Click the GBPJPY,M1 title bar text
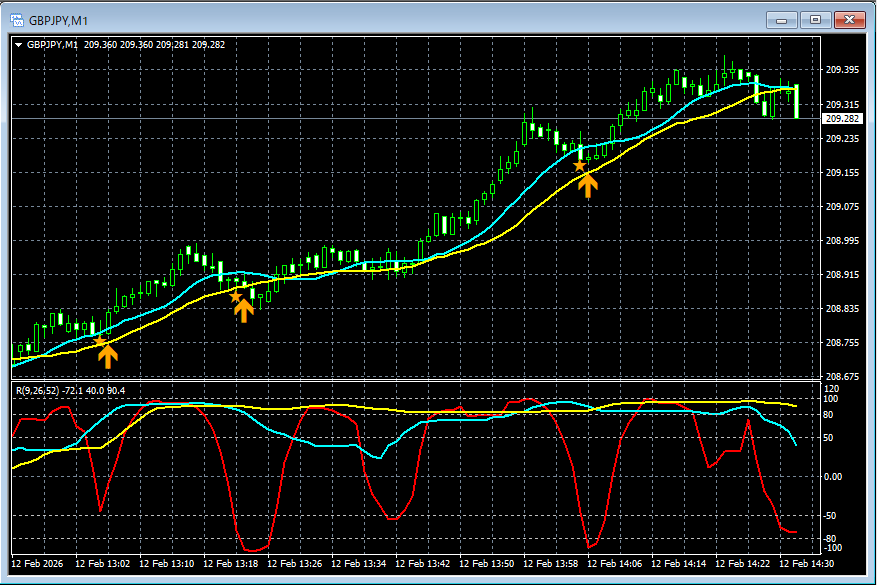 coord(58,21)
